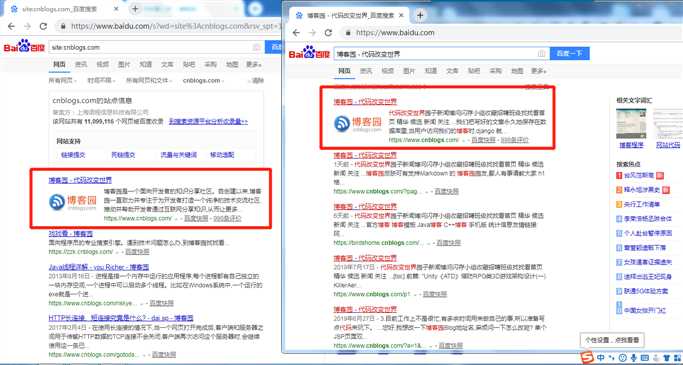Click the 百度一下 button in right window

point(570,54)
